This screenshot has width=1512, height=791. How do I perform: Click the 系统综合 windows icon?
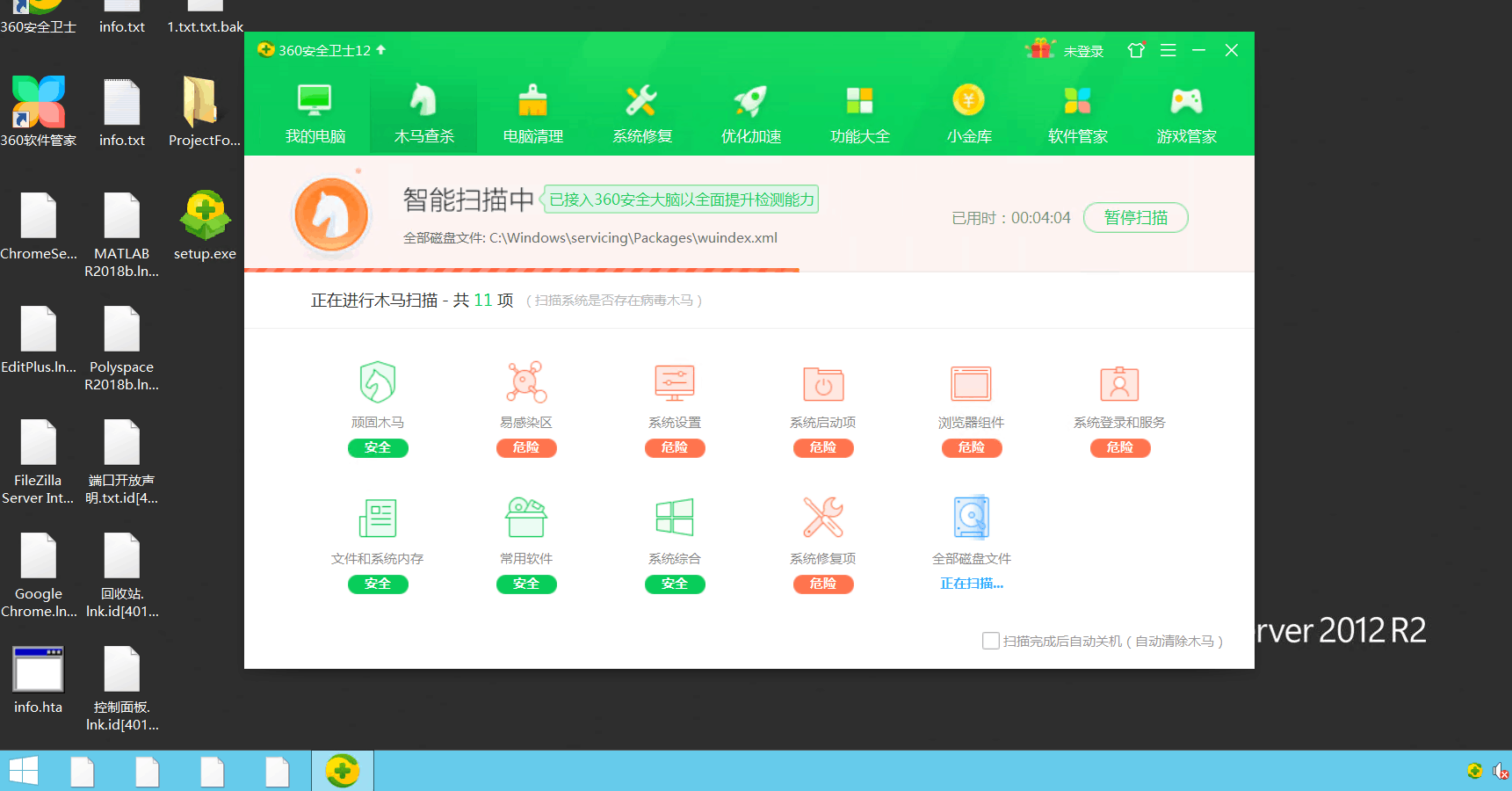pos(675,518)
